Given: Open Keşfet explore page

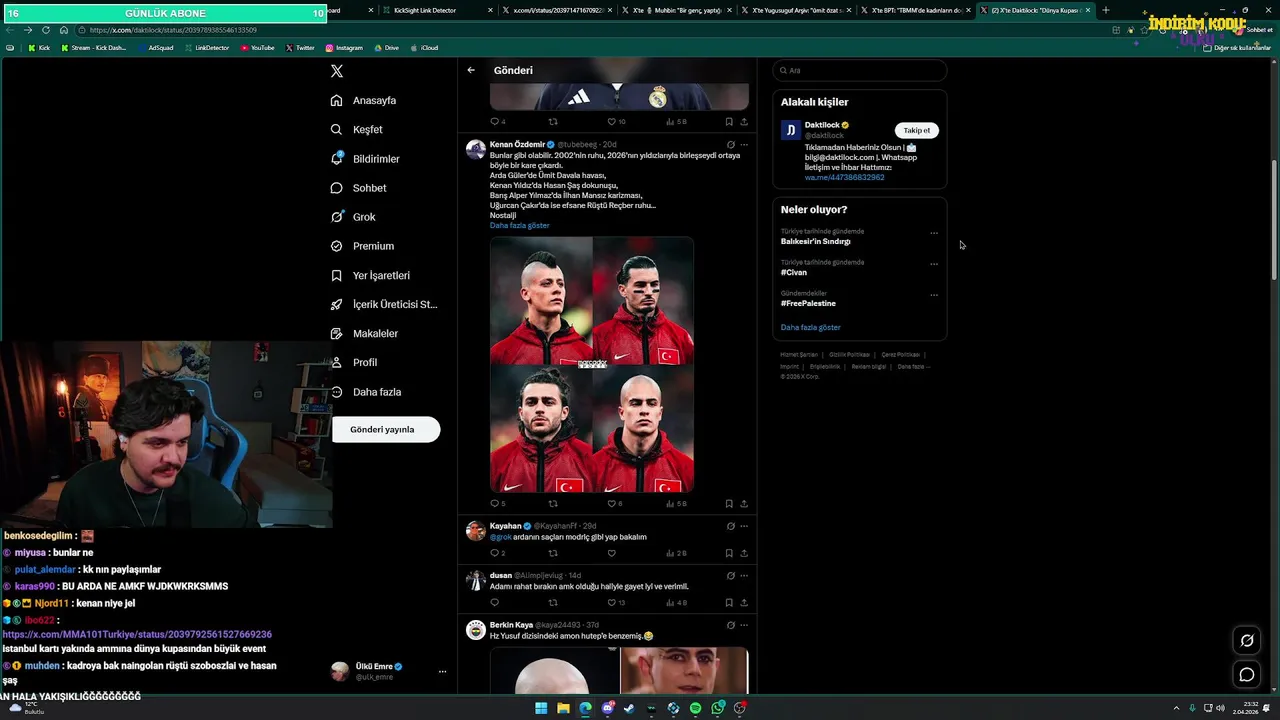Looking at the screenshot, I should coord(357,130).
